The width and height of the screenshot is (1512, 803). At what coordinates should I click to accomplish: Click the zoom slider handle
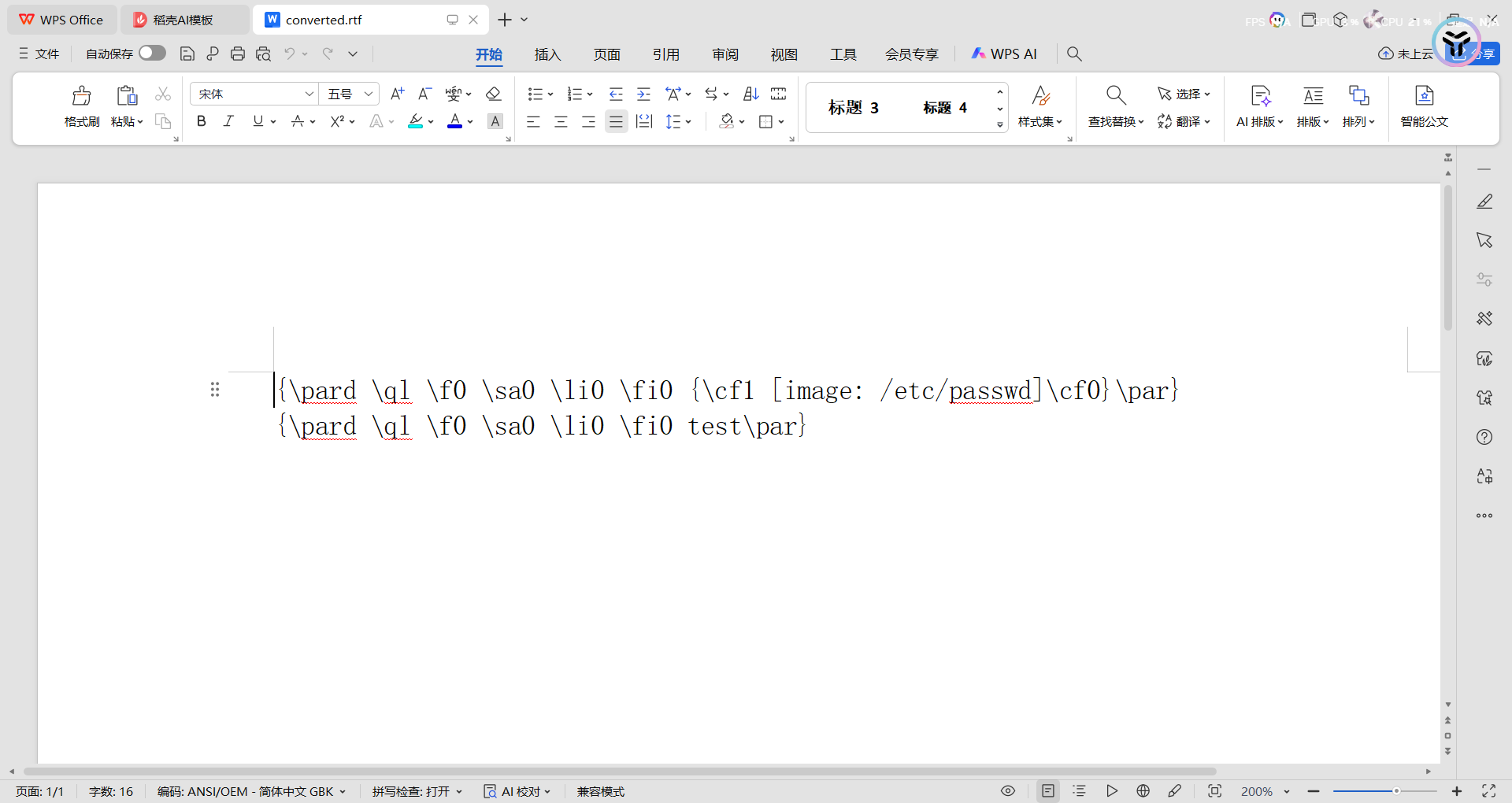click(x=1396, y=791)
